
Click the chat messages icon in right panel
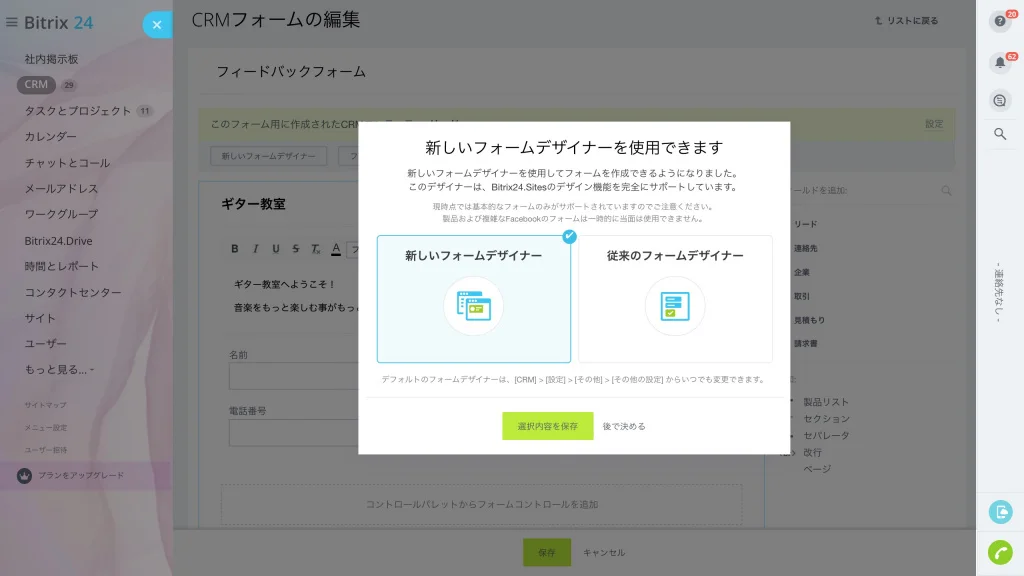1000,101
